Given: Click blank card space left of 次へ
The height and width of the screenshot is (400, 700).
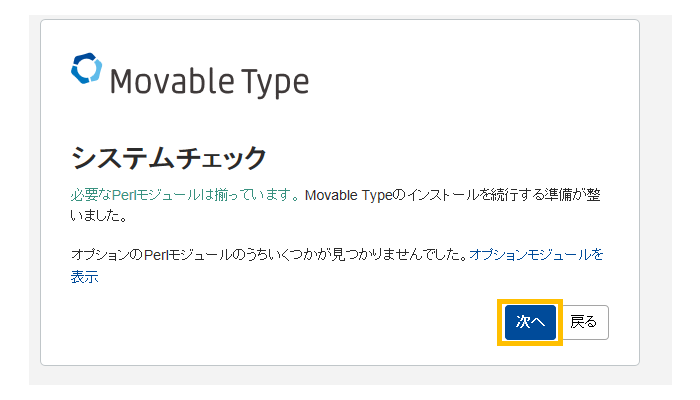Looking at the screenshot, I should (x=300, y=322).
